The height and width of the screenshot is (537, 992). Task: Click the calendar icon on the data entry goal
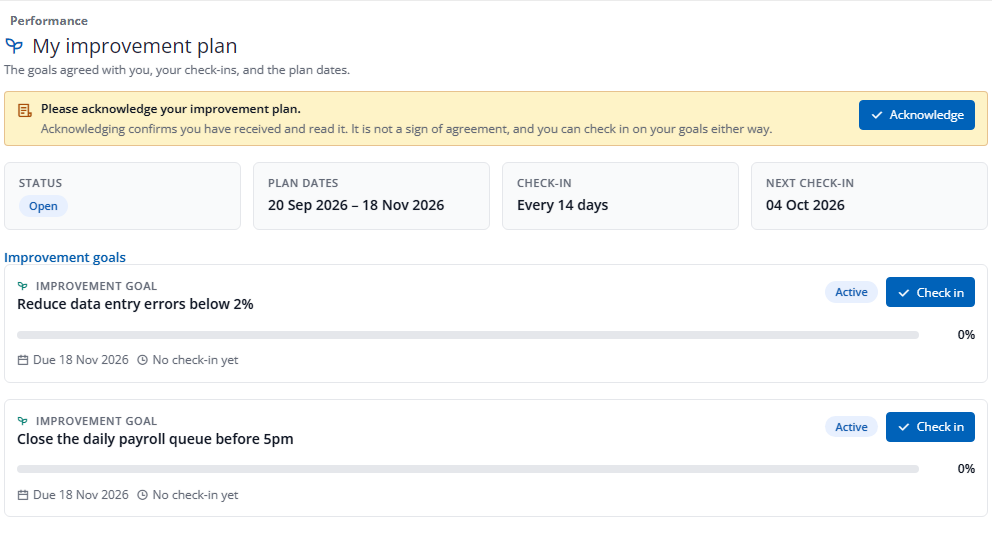[x=23, y=360]
